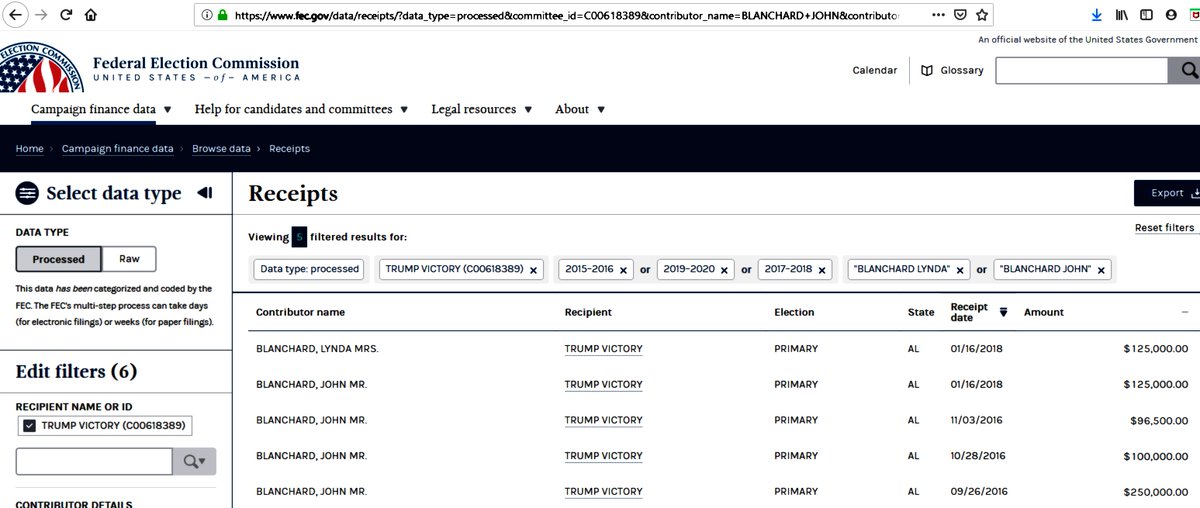This screenshot has width=1200, height=508.
Task: Open the downloads arrow icon
Action: pyautogui.click(x=1097, y=15)
